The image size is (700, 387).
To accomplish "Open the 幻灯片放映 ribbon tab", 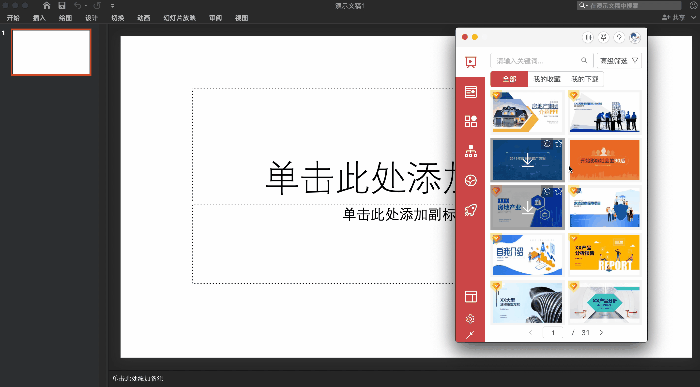I will [179, 18].
